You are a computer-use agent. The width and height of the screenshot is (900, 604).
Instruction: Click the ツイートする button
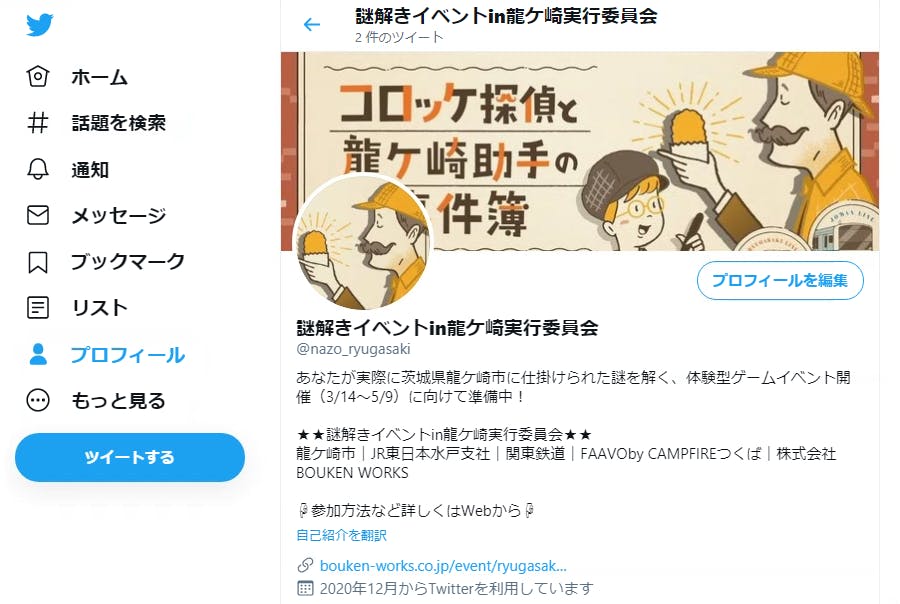point(130,457)
